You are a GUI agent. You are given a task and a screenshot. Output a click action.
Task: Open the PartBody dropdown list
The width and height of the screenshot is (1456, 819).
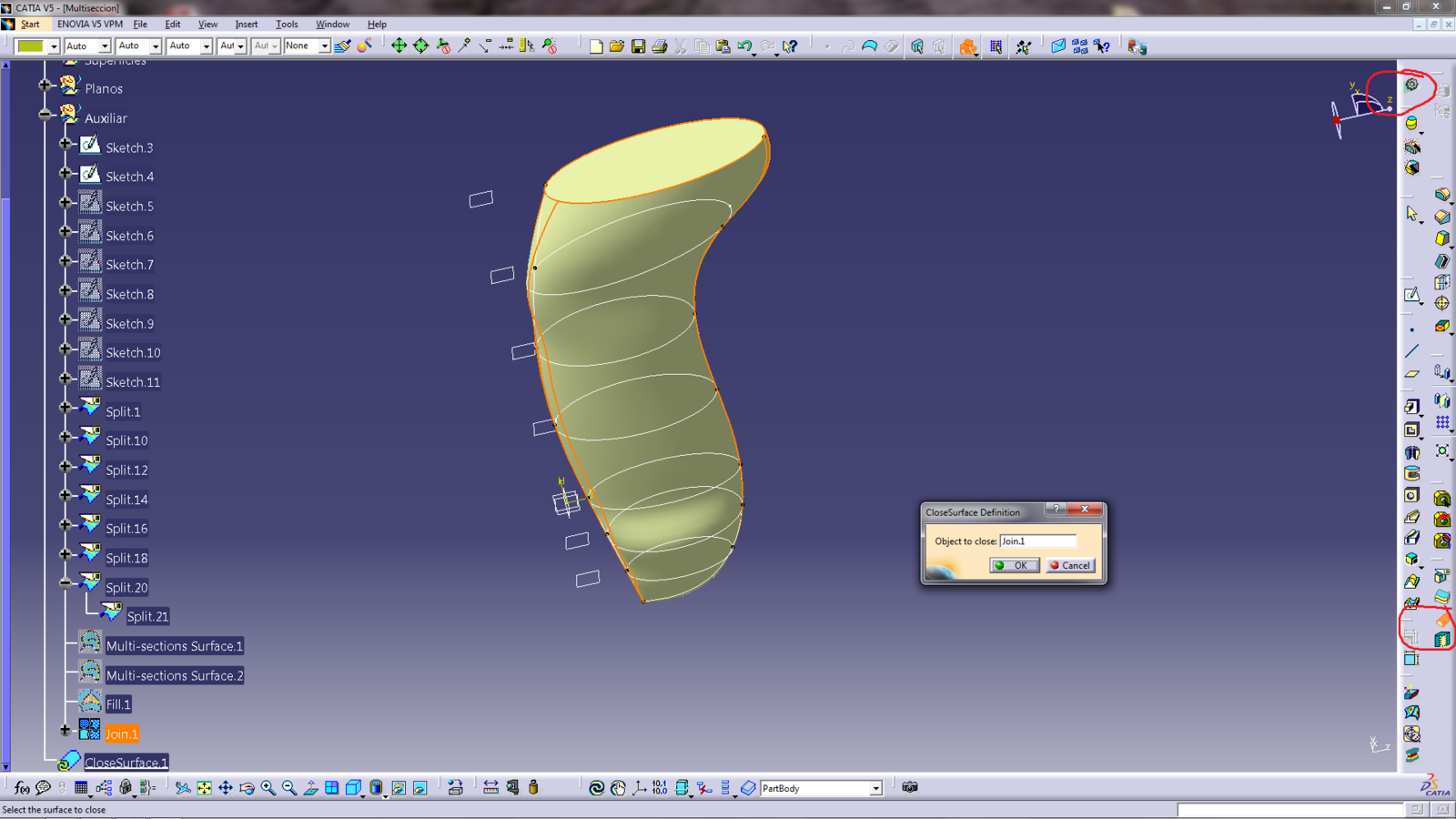[x=875, y=788]
